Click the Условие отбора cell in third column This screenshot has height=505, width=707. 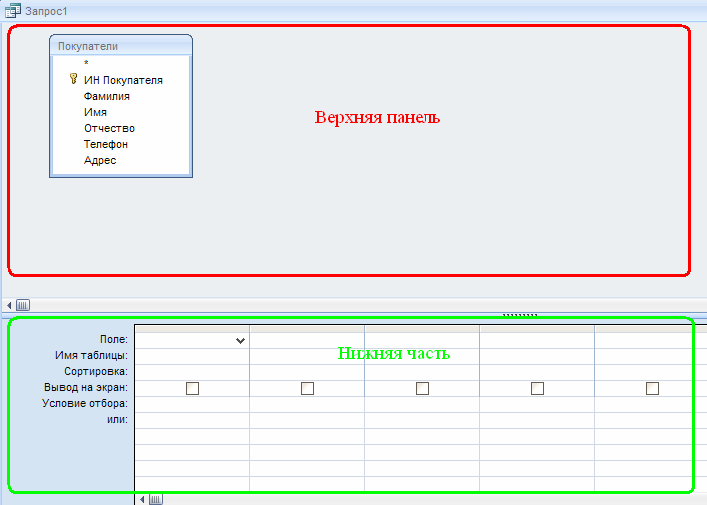click(422, 404)
